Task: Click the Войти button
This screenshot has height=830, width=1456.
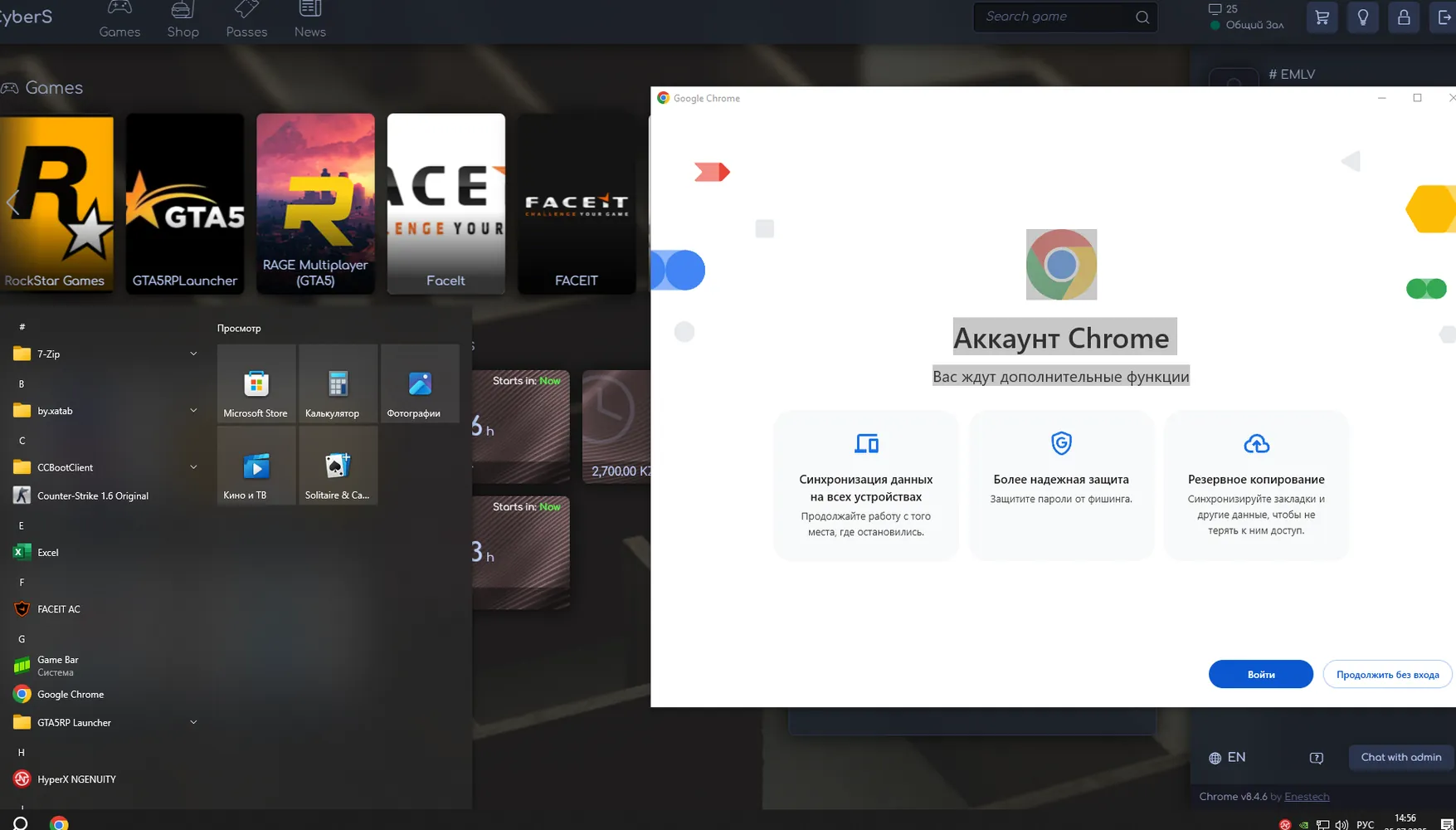Action: (x=1260, y=674)
